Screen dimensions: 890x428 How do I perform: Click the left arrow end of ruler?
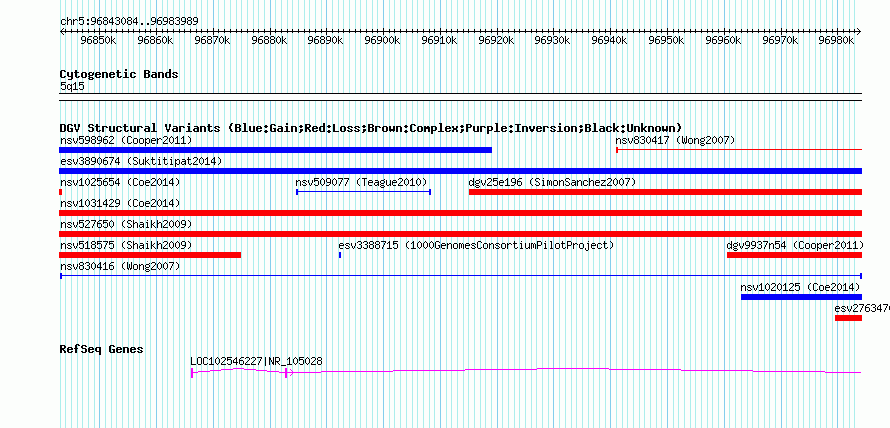click(x=62, y=32)
